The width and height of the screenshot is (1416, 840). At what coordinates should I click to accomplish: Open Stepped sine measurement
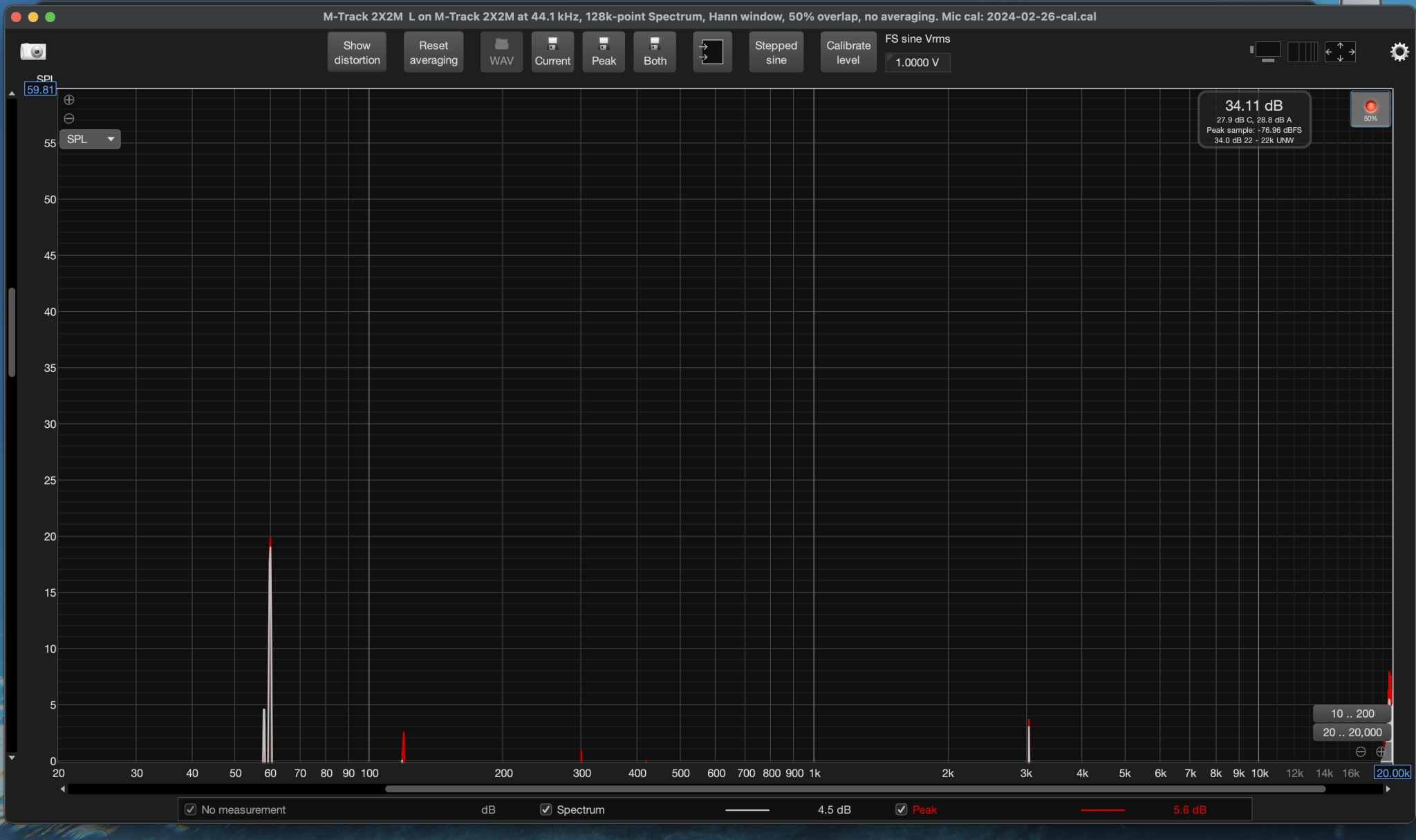point(776,52)
